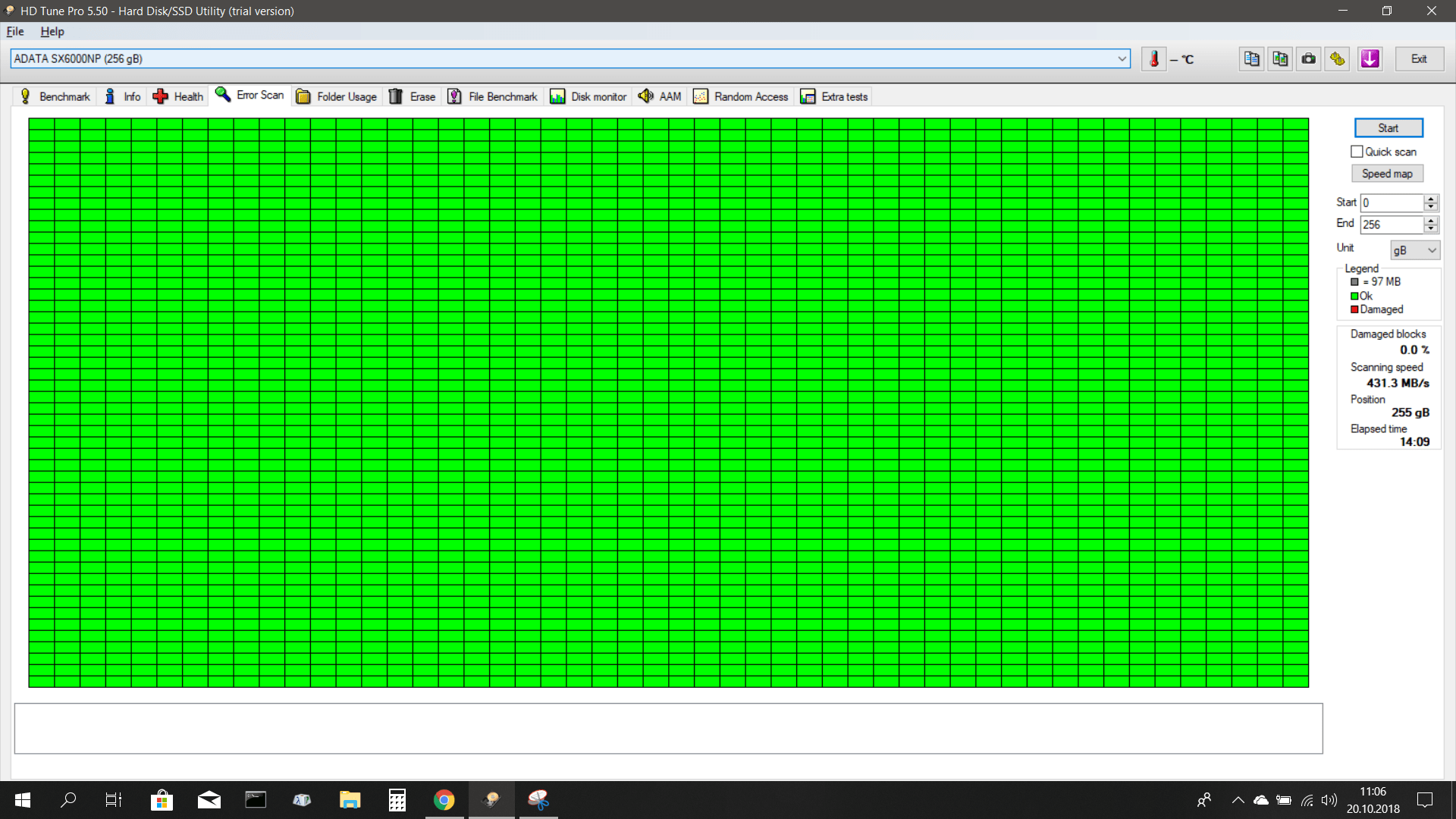Click the copy text to clipboard icon
The image size is (1456, 819).
[x=1251, y=59]
